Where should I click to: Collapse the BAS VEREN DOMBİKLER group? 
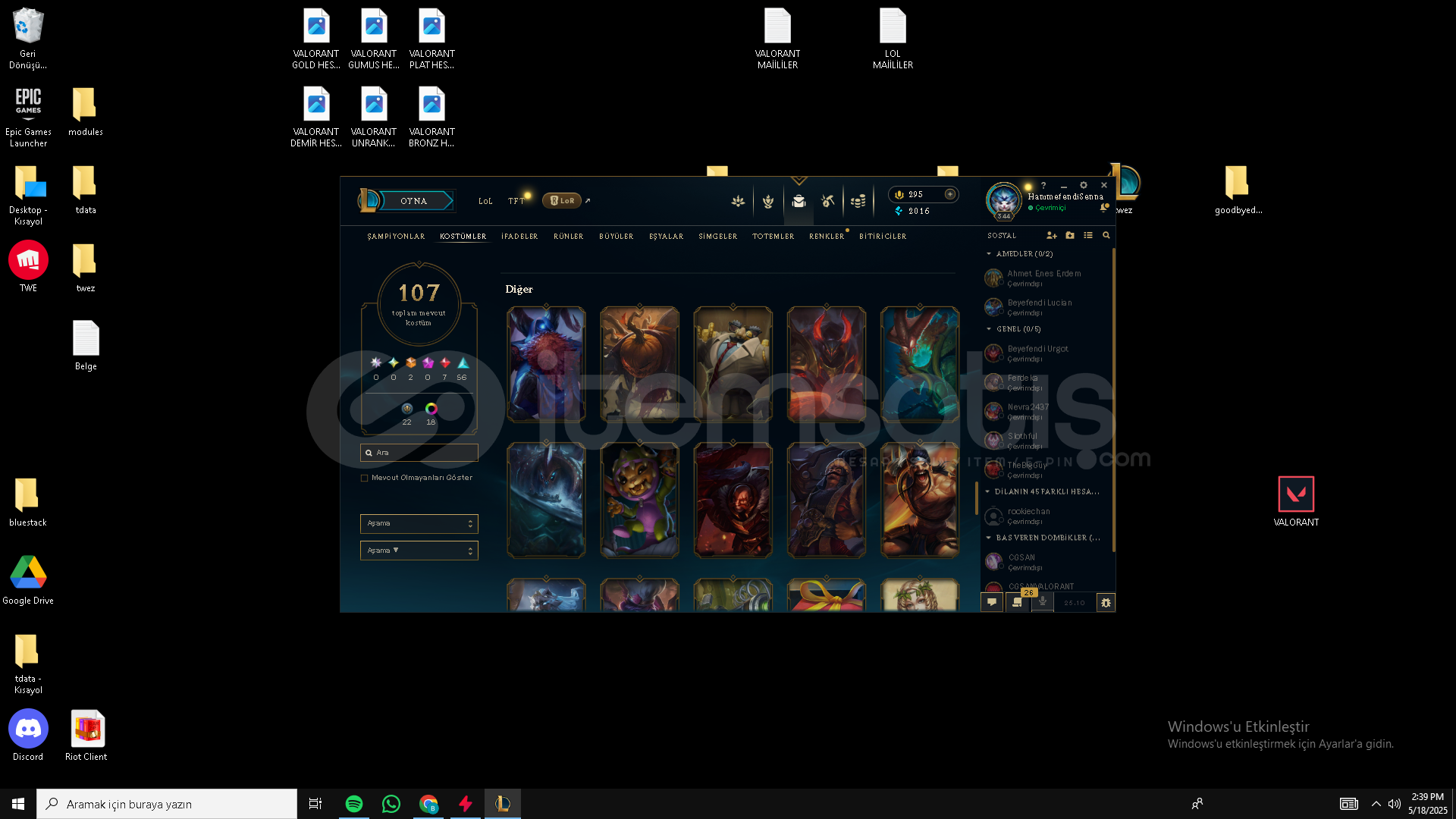click(989, 538)
